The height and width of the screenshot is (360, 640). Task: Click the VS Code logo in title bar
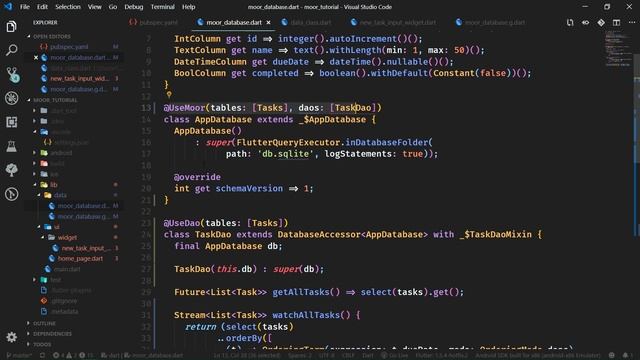[x=8, y=7]
